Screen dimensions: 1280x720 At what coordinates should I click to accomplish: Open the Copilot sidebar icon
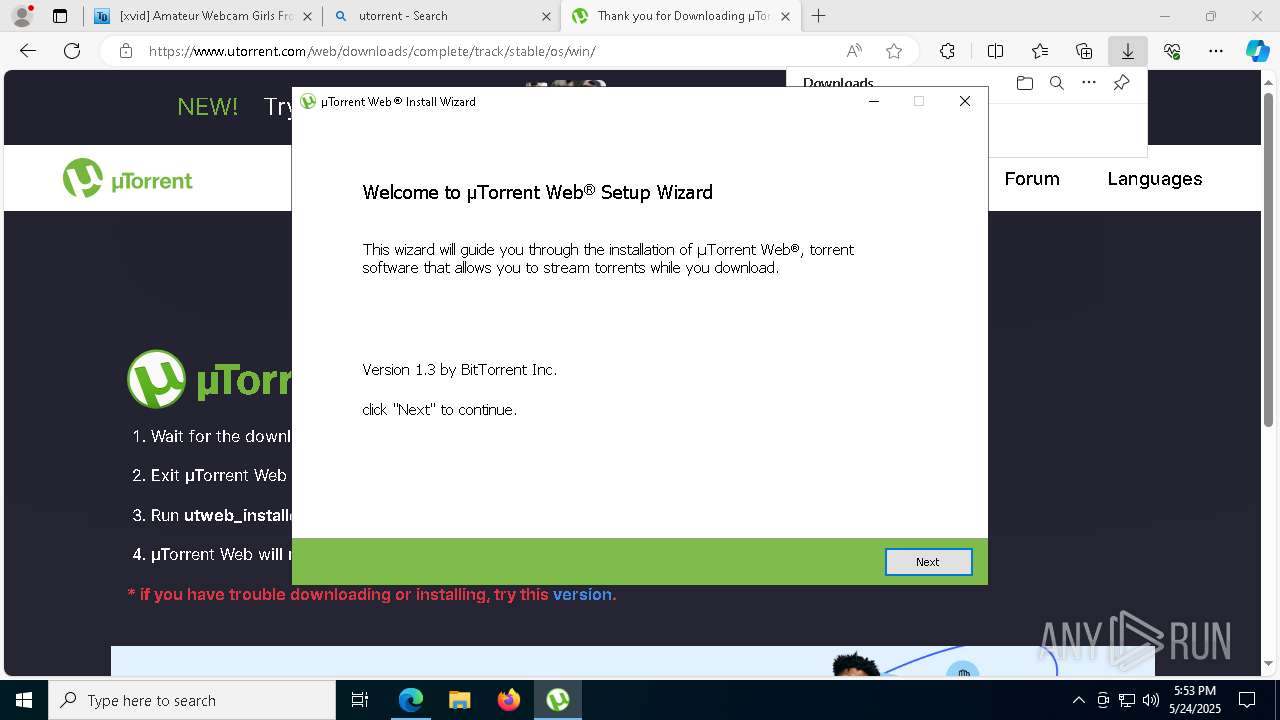[x=1258, y=51]
